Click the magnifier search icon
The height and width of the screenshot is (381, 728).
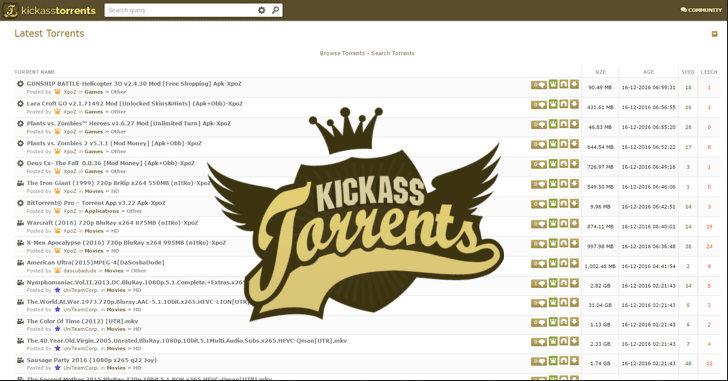pyautogui.click(x=275, y=10)
